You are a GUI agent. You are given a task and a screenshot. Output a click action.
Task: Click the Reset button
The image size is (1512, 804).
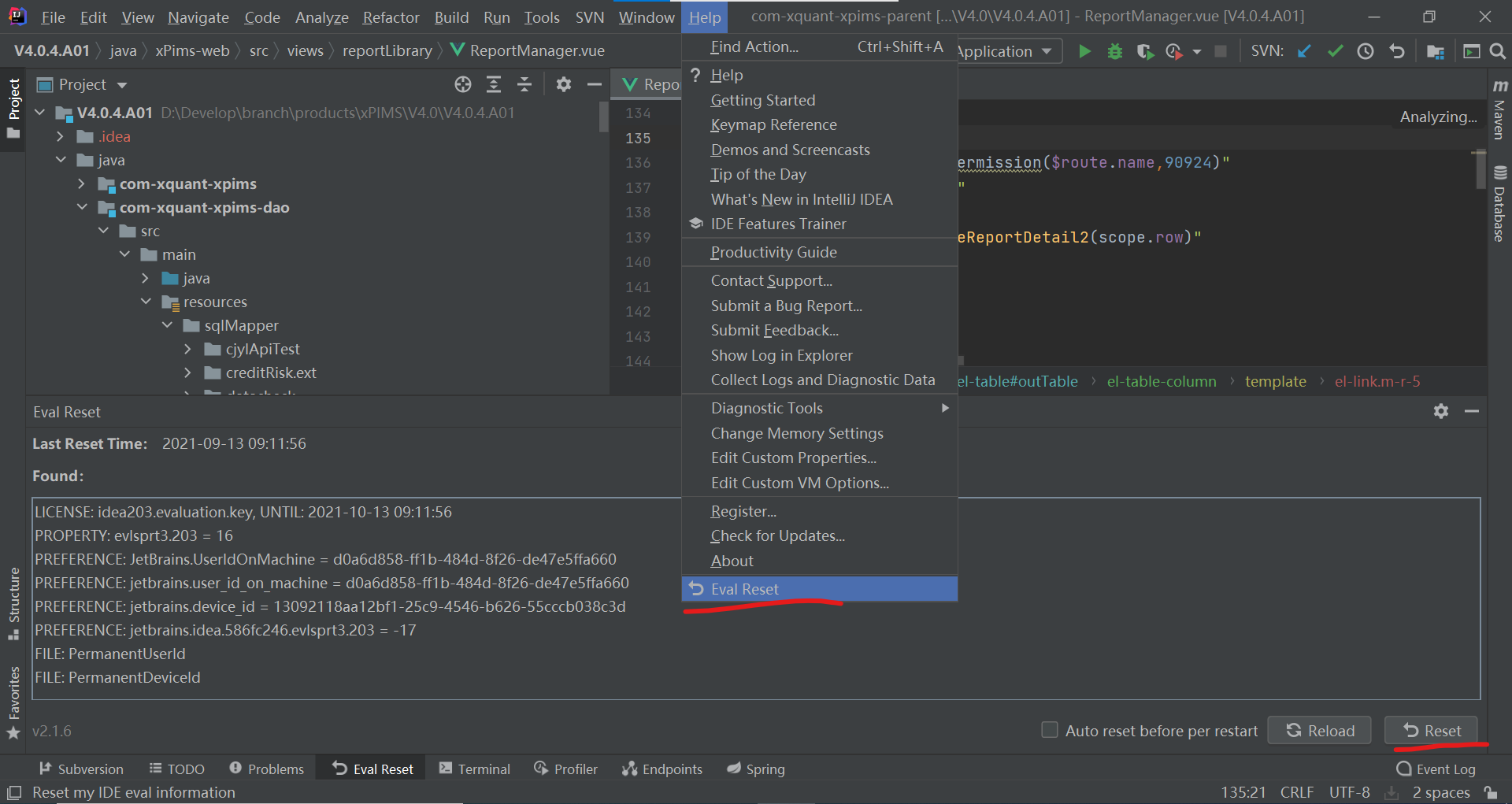pyautogui.click(x=1431, y=730)
